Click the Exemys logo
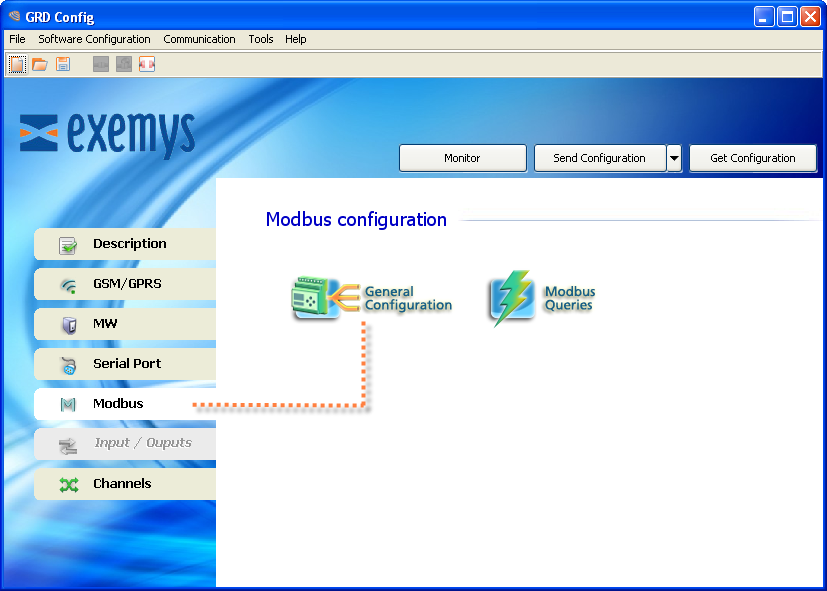 (x=107, y=133)
